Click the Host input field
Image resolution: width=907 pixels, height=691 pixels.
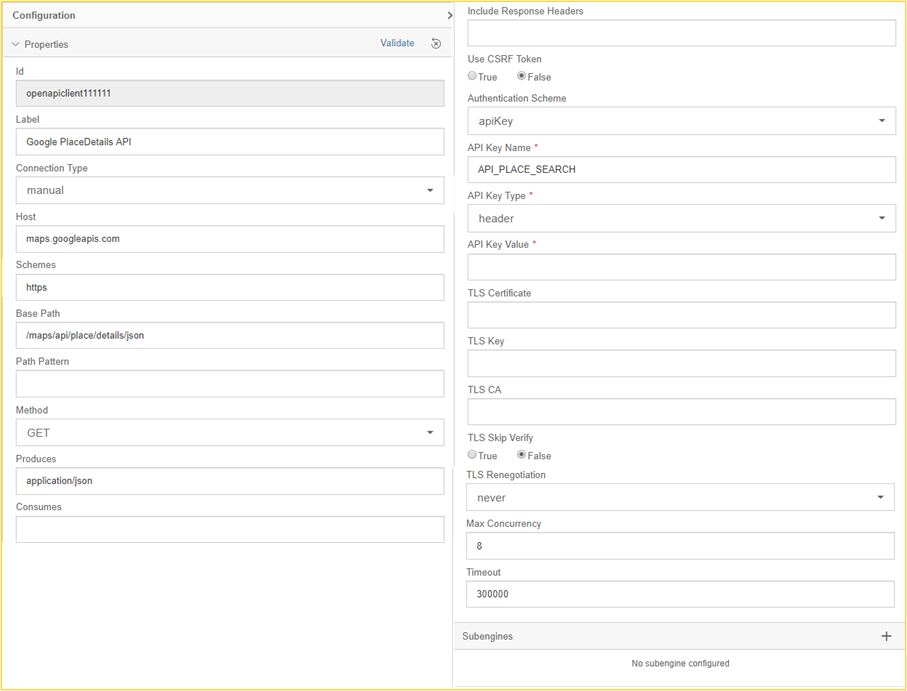229,239
